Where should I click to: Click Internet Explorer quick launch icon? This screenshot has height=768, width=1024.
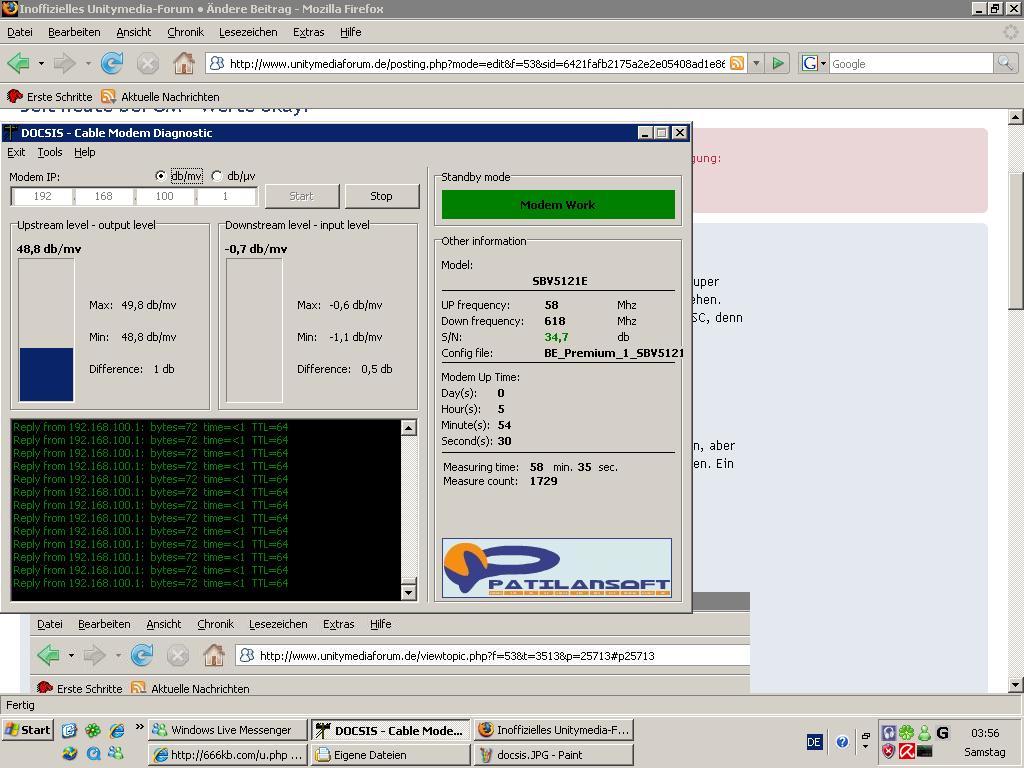[117, 729]
